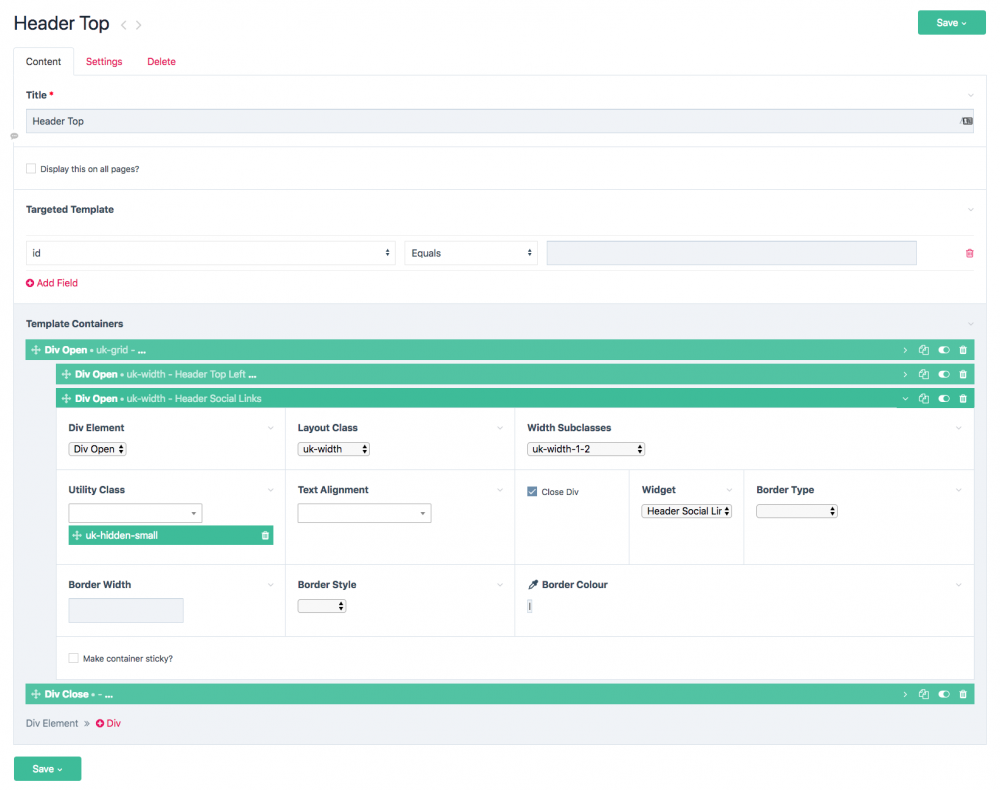Delete the uk-grid Div Open container

coord(963,350)
